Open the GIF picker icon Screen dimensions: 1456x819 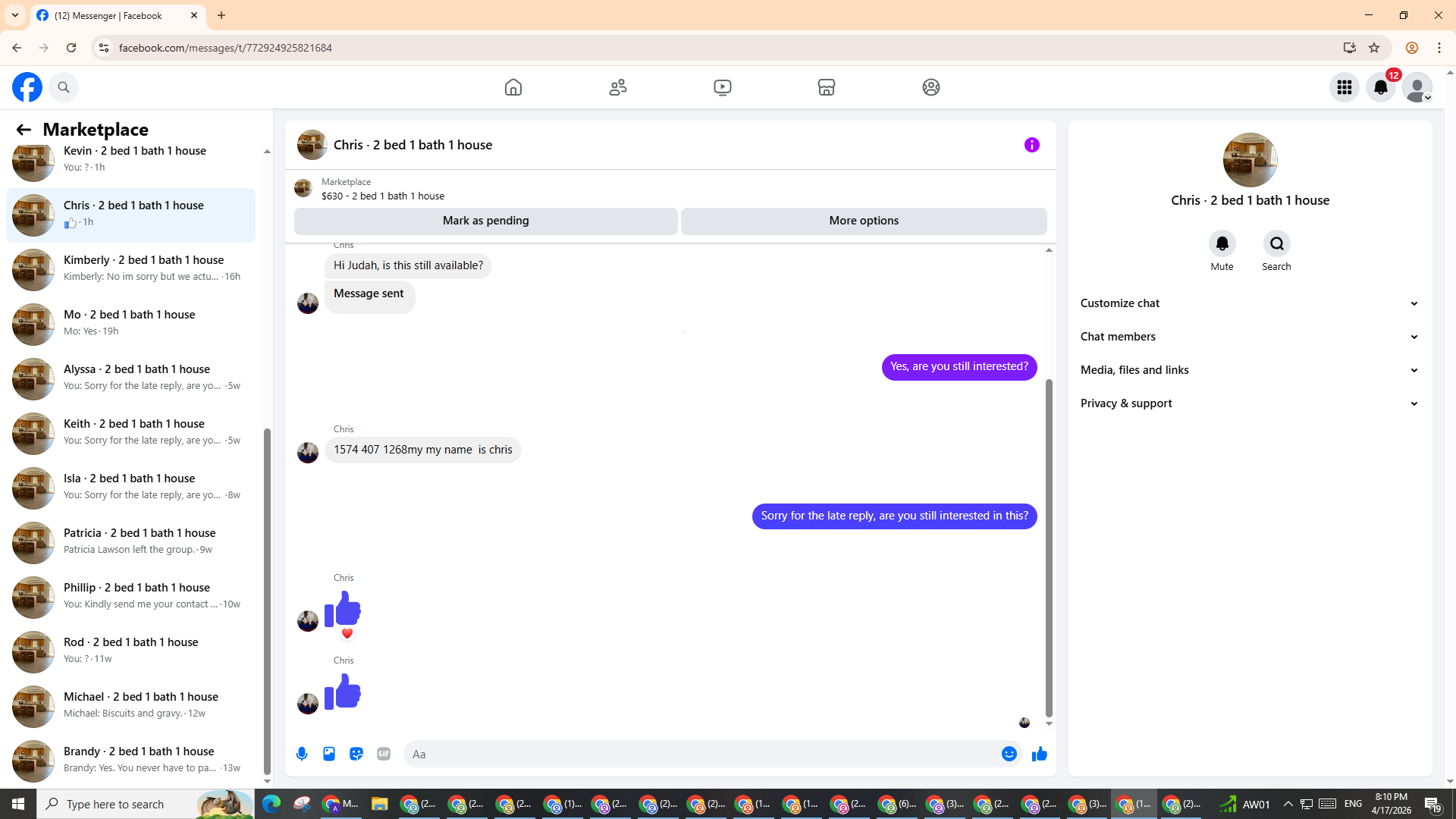pos(384,754)
